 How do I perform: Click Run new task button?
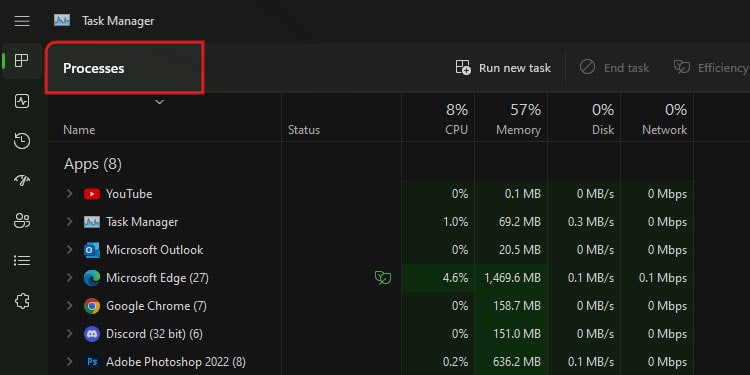[x=503, y=68]
